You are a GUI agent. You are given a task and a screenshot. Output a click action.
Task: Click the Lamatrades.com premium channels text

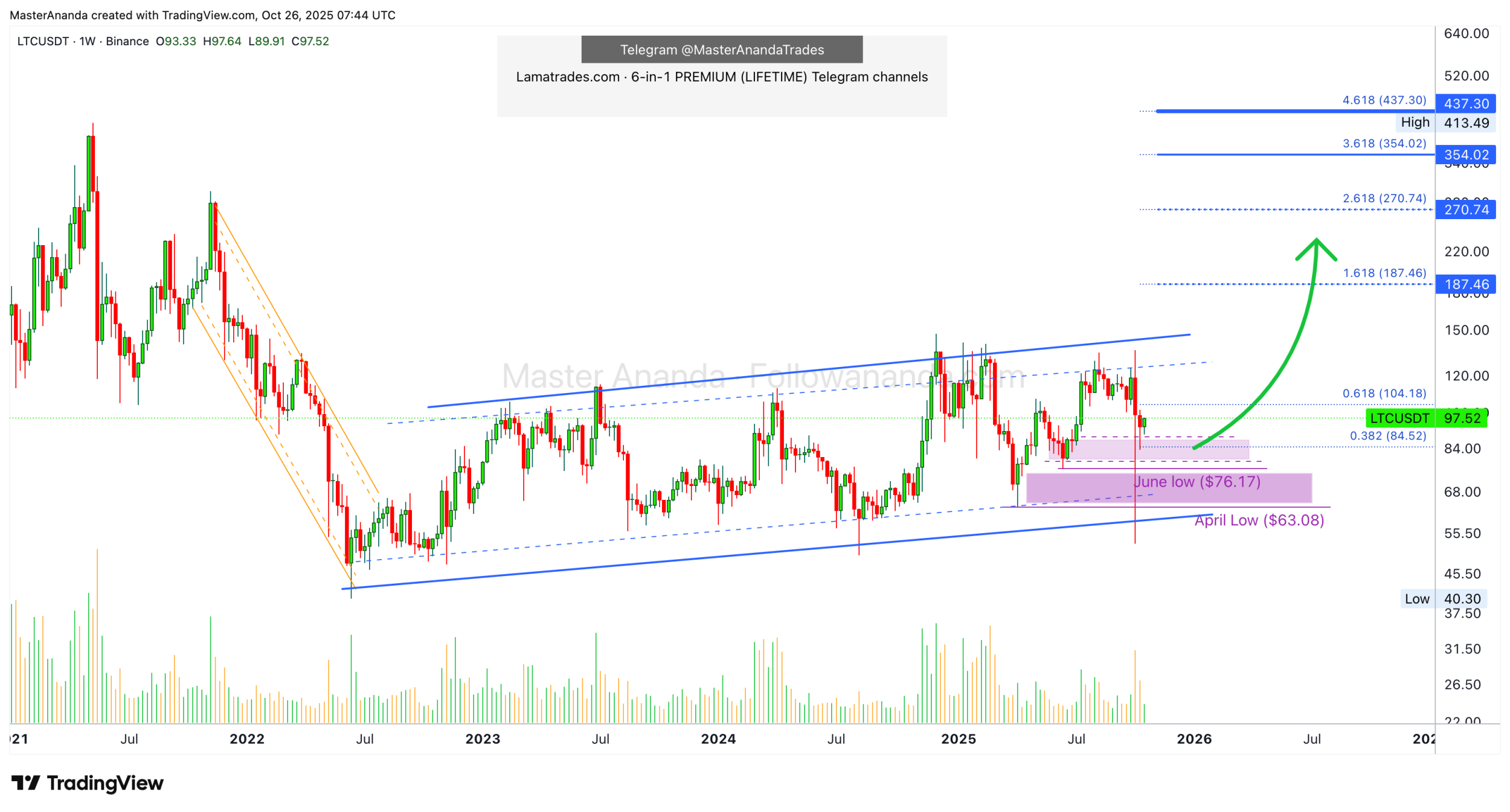[x=722, y=77]
